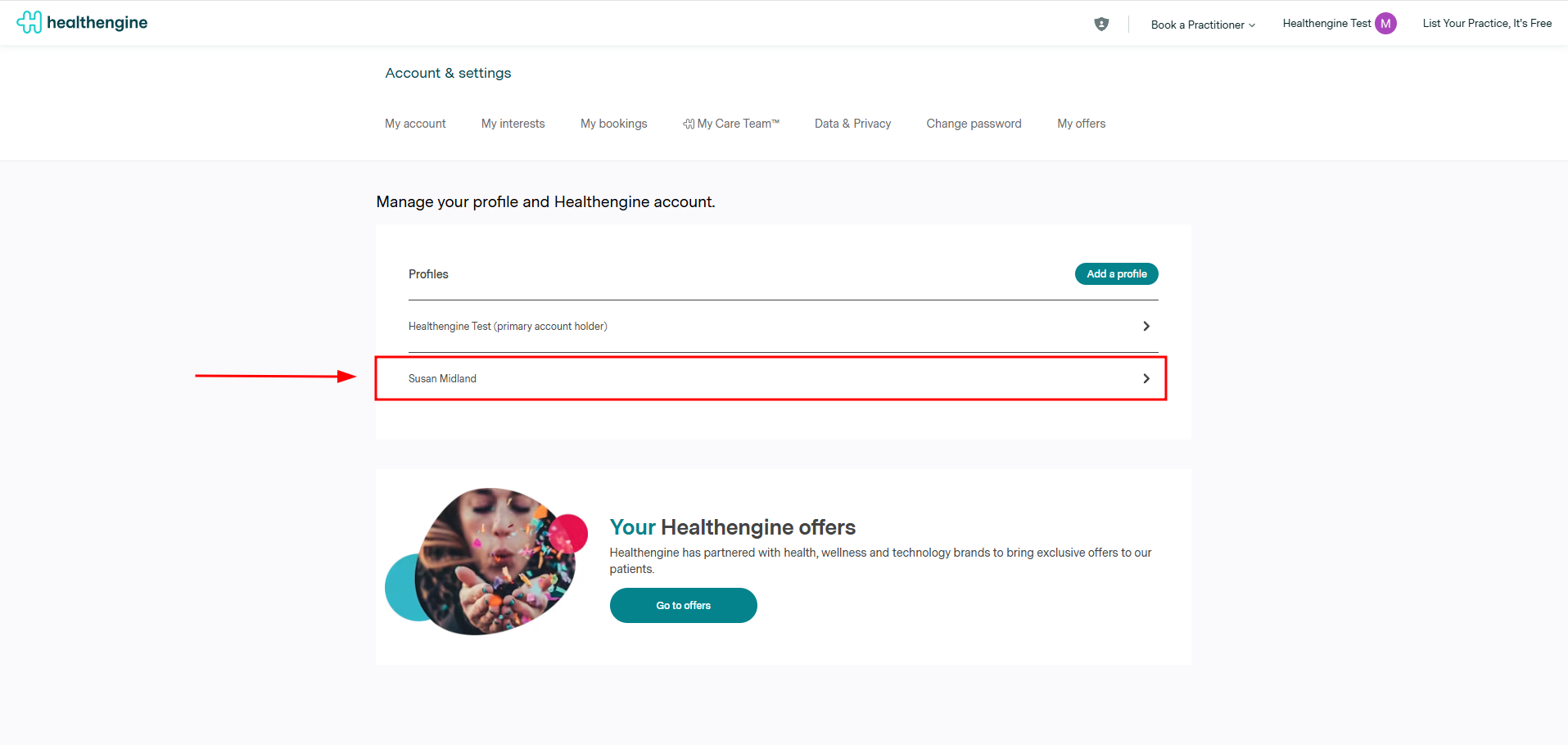Viewport: 1568px width, 745px height.
Task: Open the Change password tab
Action: [x=974, y=124]
